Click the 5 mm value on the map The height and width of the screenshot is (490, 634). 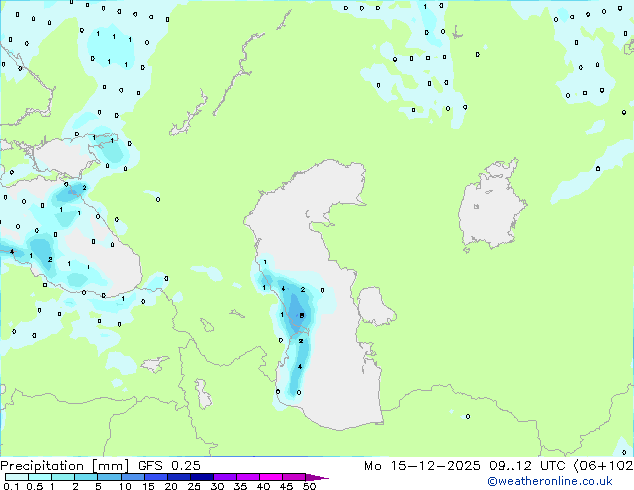coord(301,315)
